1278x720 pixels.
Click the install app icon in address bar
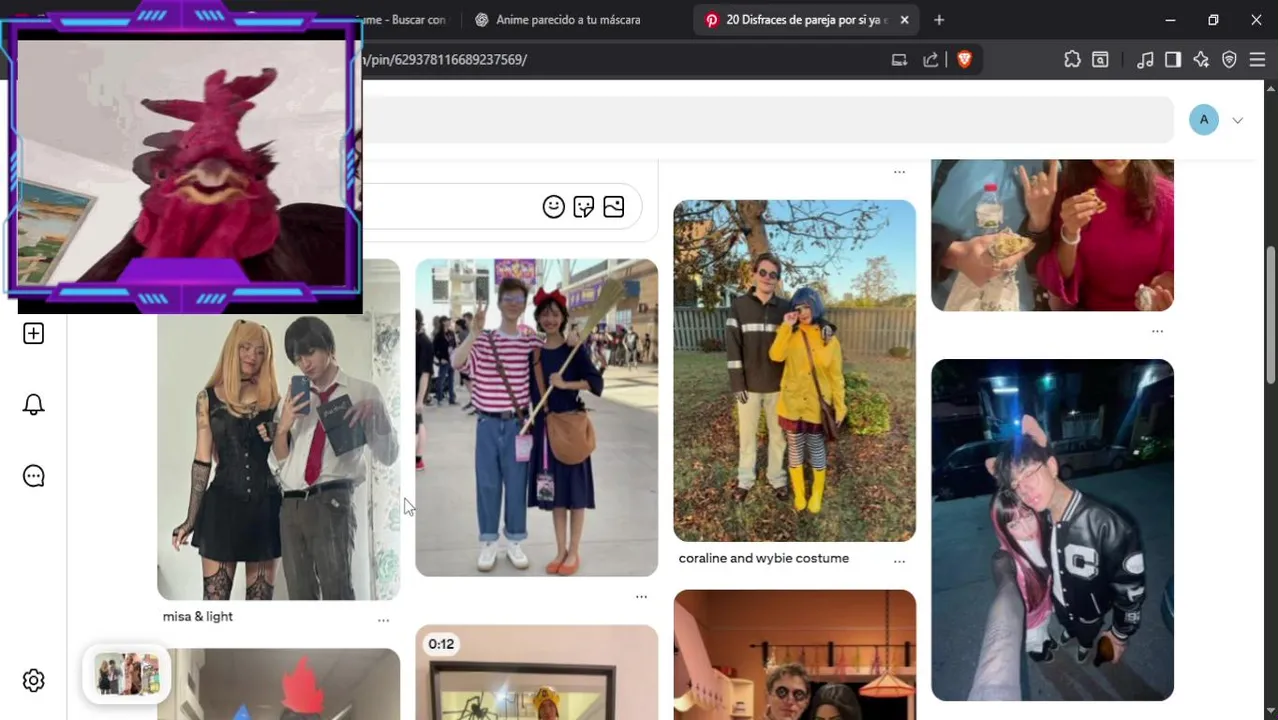click(899, 60)
